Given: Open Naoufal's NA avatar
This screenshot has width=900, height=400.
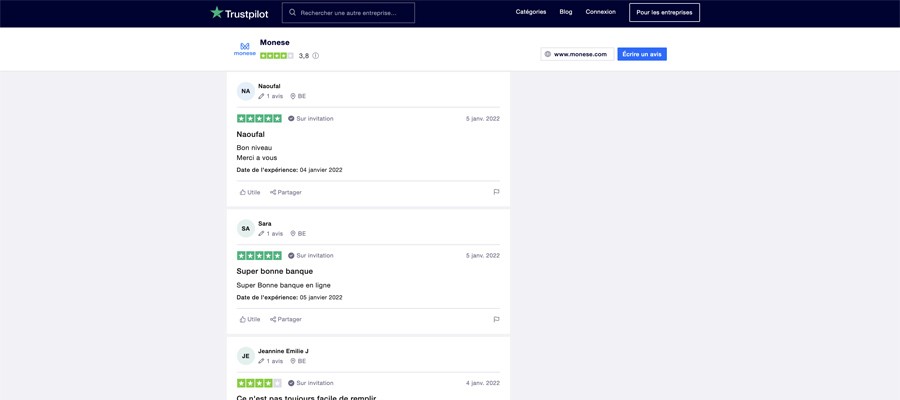Looking at the screenshot, I should click(246, 91).
